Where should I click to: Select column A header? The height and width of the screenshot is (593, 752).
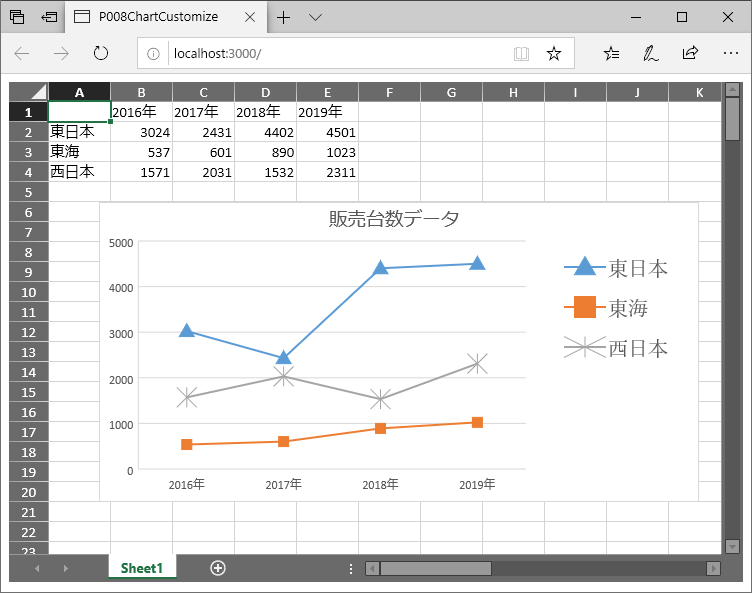point(80,92)
